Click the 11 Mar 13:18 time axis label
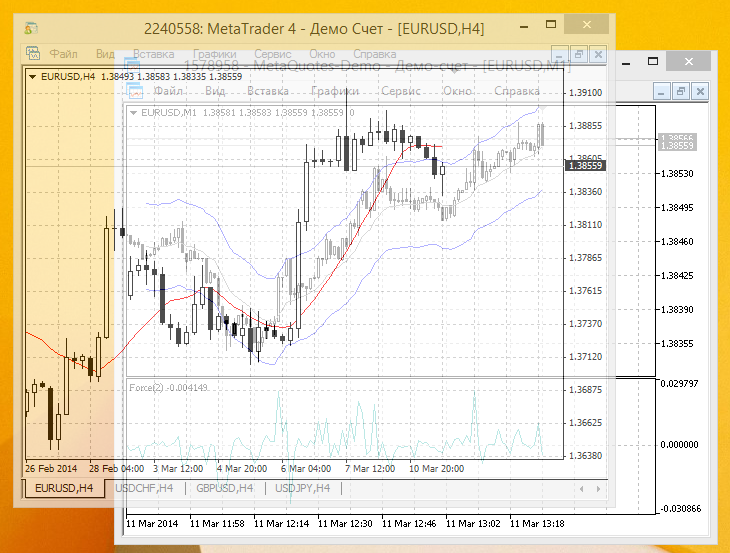 [537, 524]
